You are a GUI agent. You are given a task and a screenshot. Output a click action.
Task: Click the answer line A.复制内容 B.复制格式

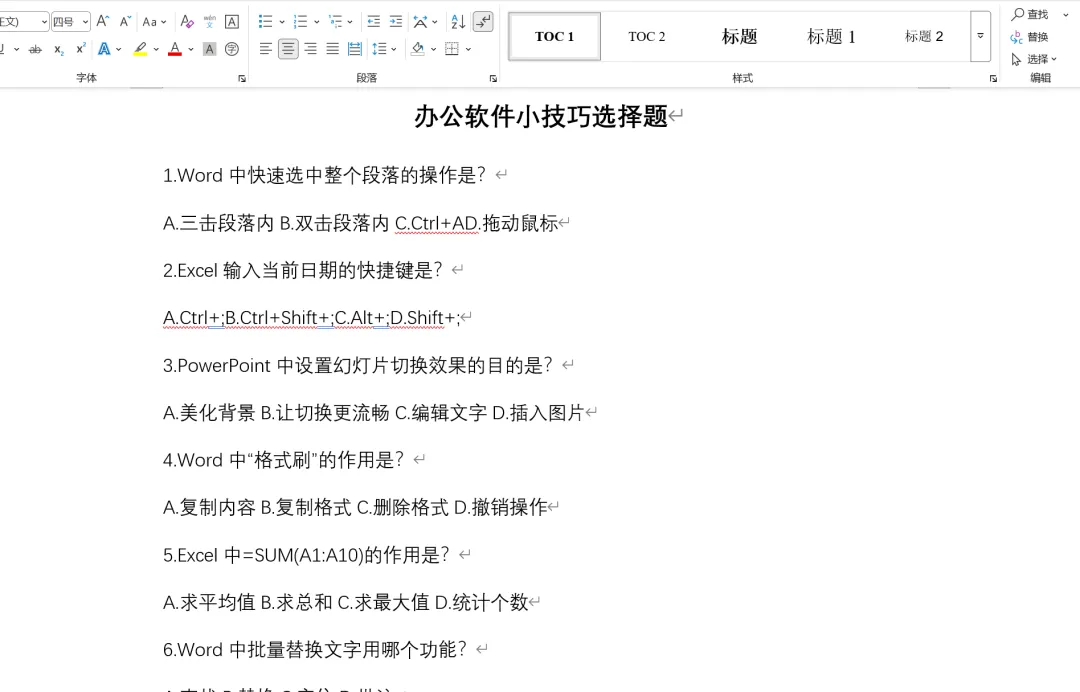pos(355,507)
